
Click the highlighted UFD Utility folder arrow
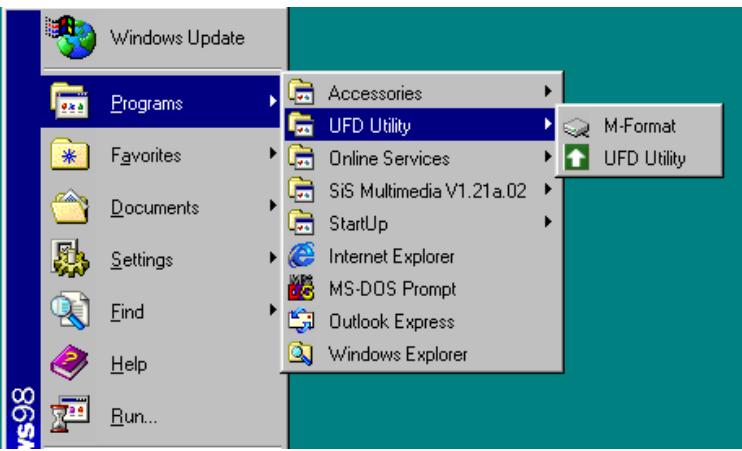(x=548, y=124)
